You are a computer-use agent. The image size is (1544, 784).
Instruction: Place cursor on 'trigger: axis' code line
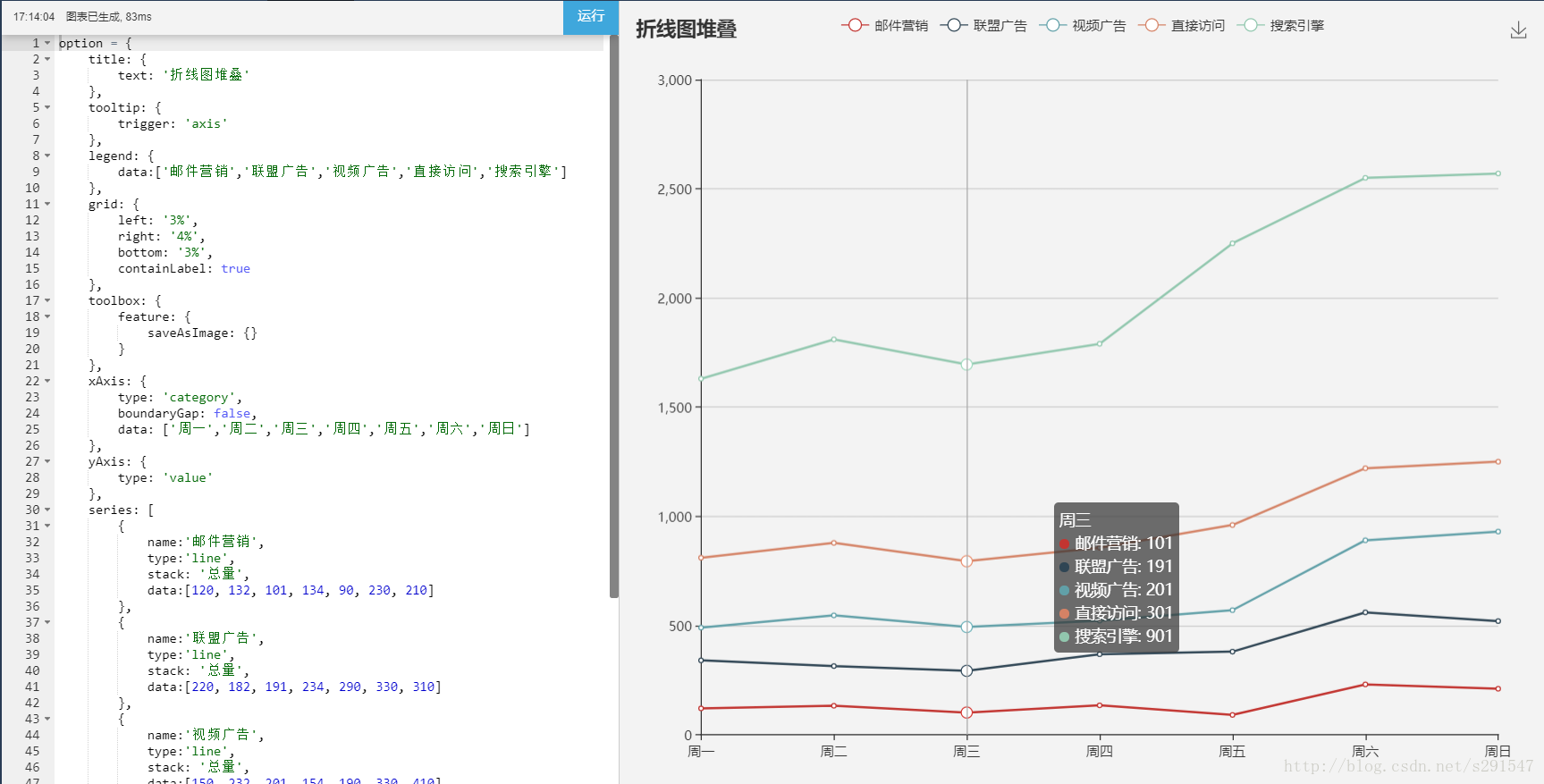point(173,123)
